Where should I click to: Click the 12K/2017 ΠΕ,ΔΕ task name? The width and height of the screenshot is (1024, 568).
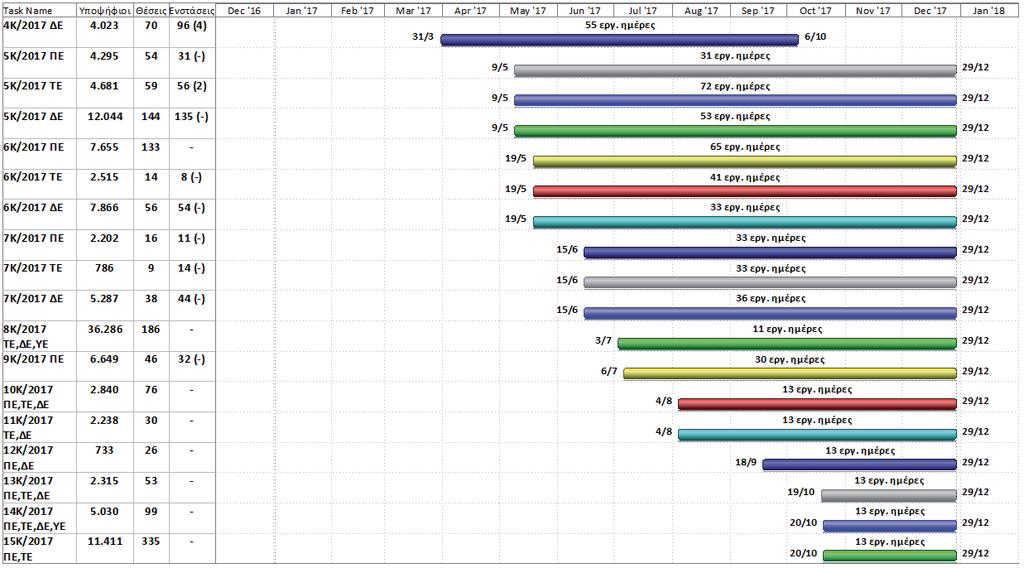(28, 458)
